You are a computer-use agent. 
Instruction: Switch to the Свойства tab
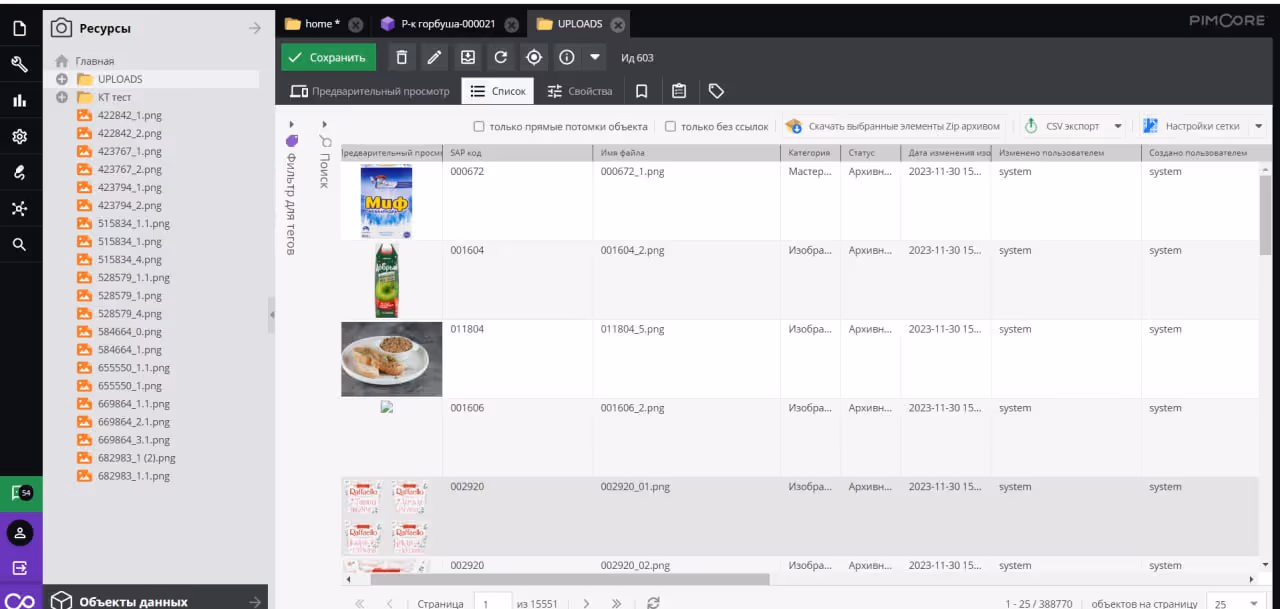pos(580,91)
